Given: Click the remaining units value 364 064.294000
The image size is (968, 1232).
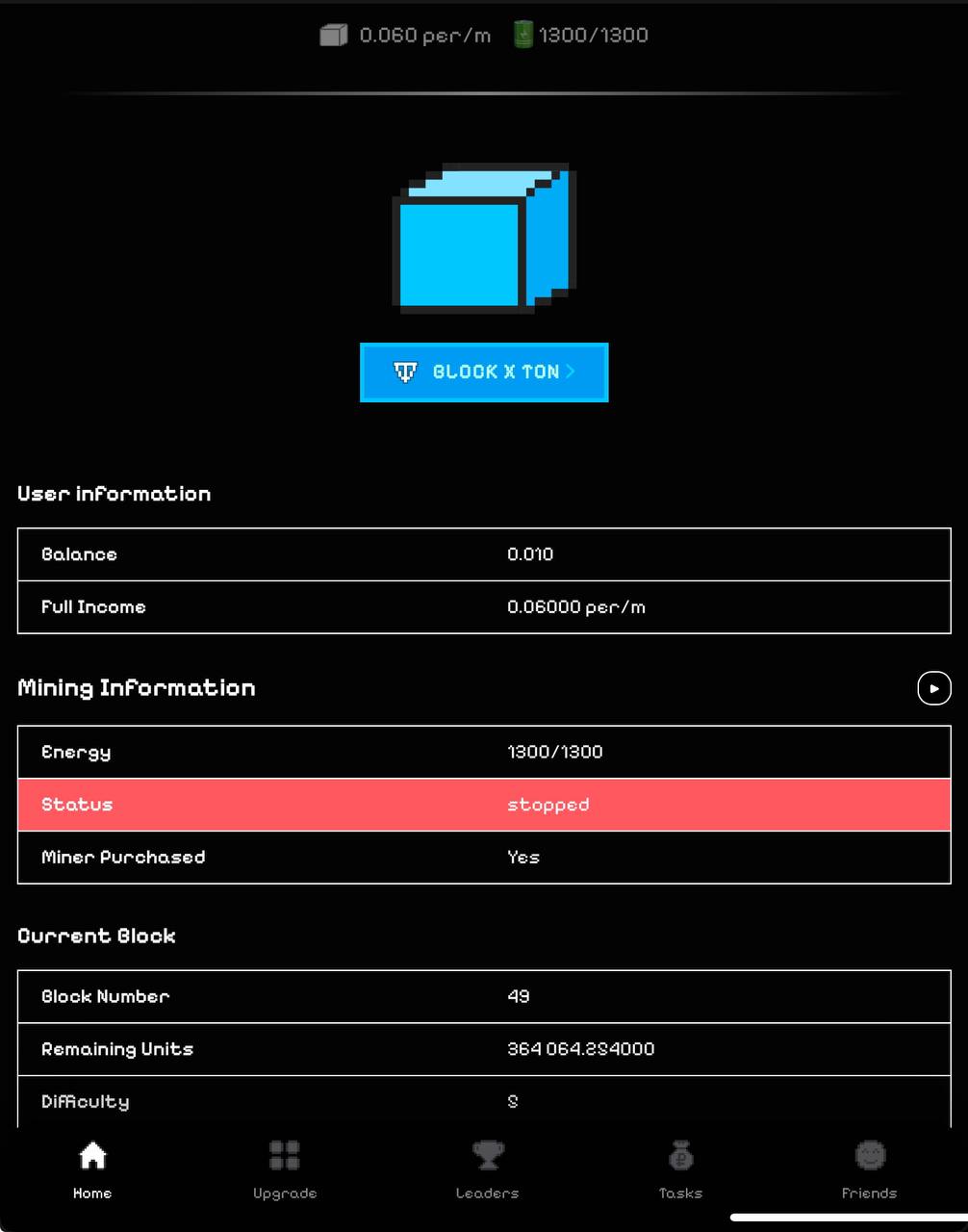Looking at the screenshot, I should [581, 1049].
